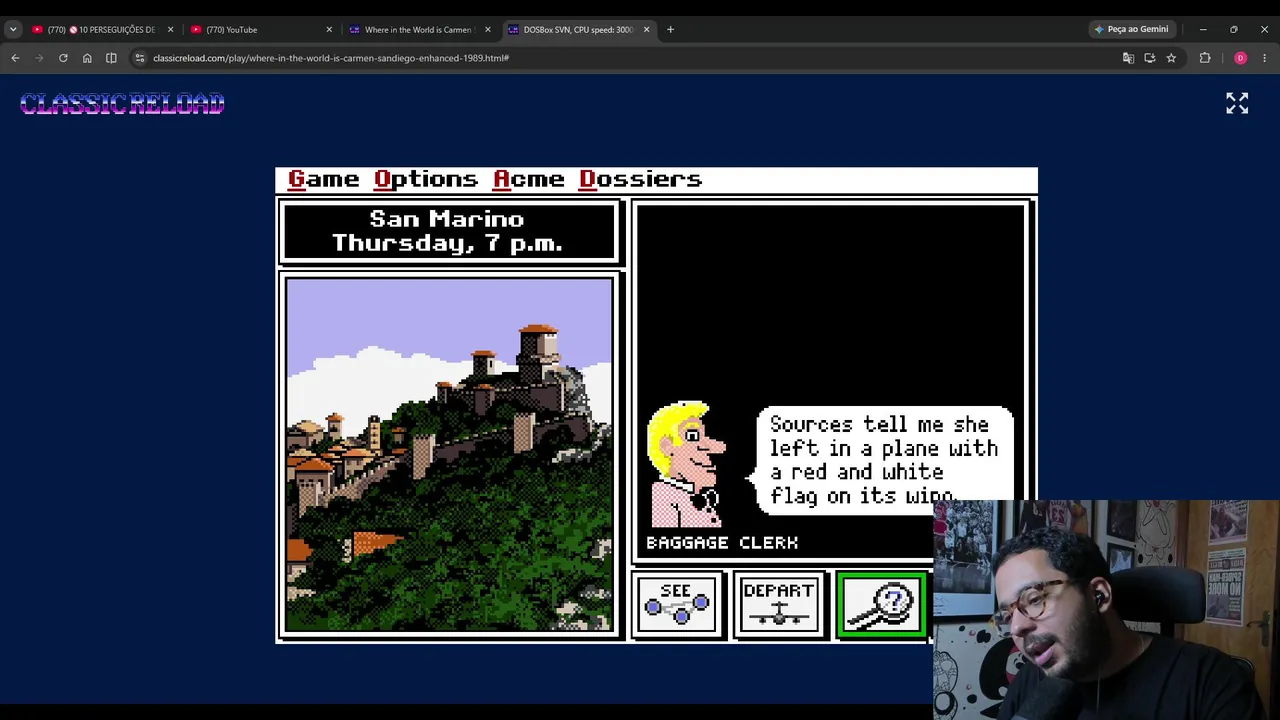
Task: Install app icon in address bar
Action: click(1149, 58)
